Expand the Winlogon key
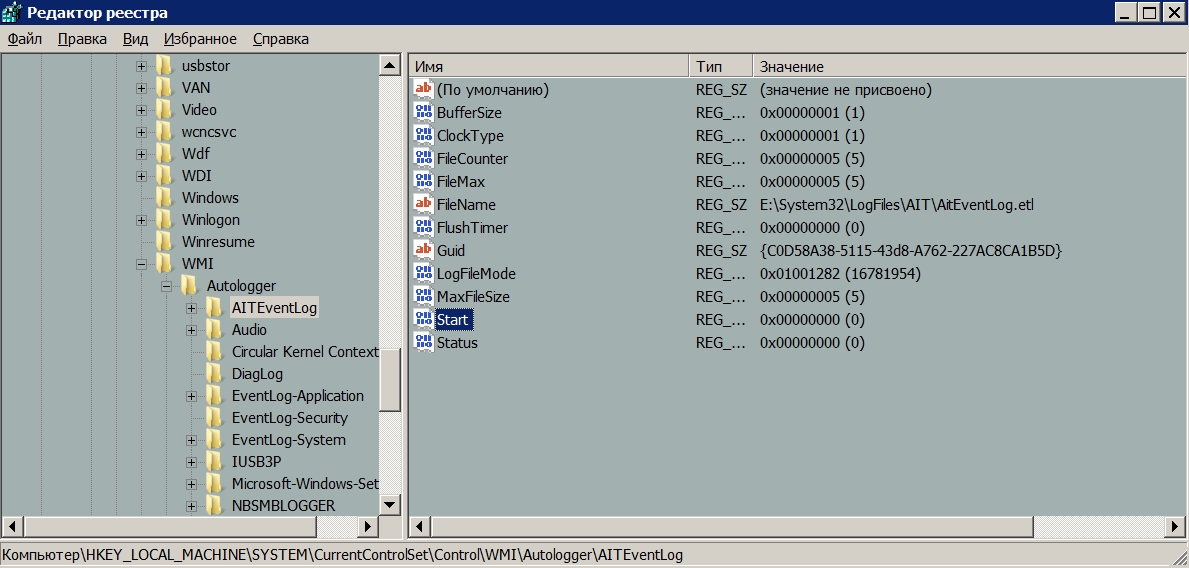 [x=141, y=221]
